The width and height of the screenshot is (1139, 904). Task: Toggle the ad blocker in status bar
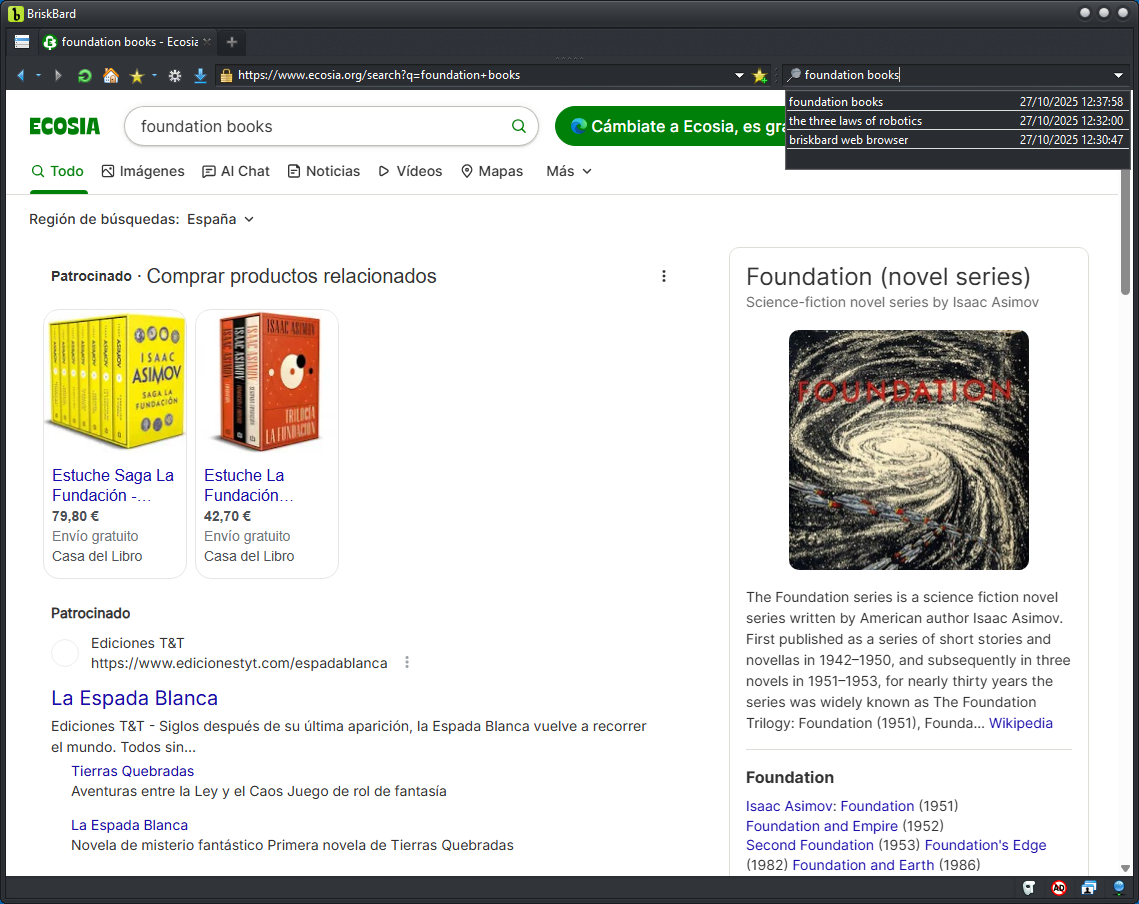tap(1059, 887)
